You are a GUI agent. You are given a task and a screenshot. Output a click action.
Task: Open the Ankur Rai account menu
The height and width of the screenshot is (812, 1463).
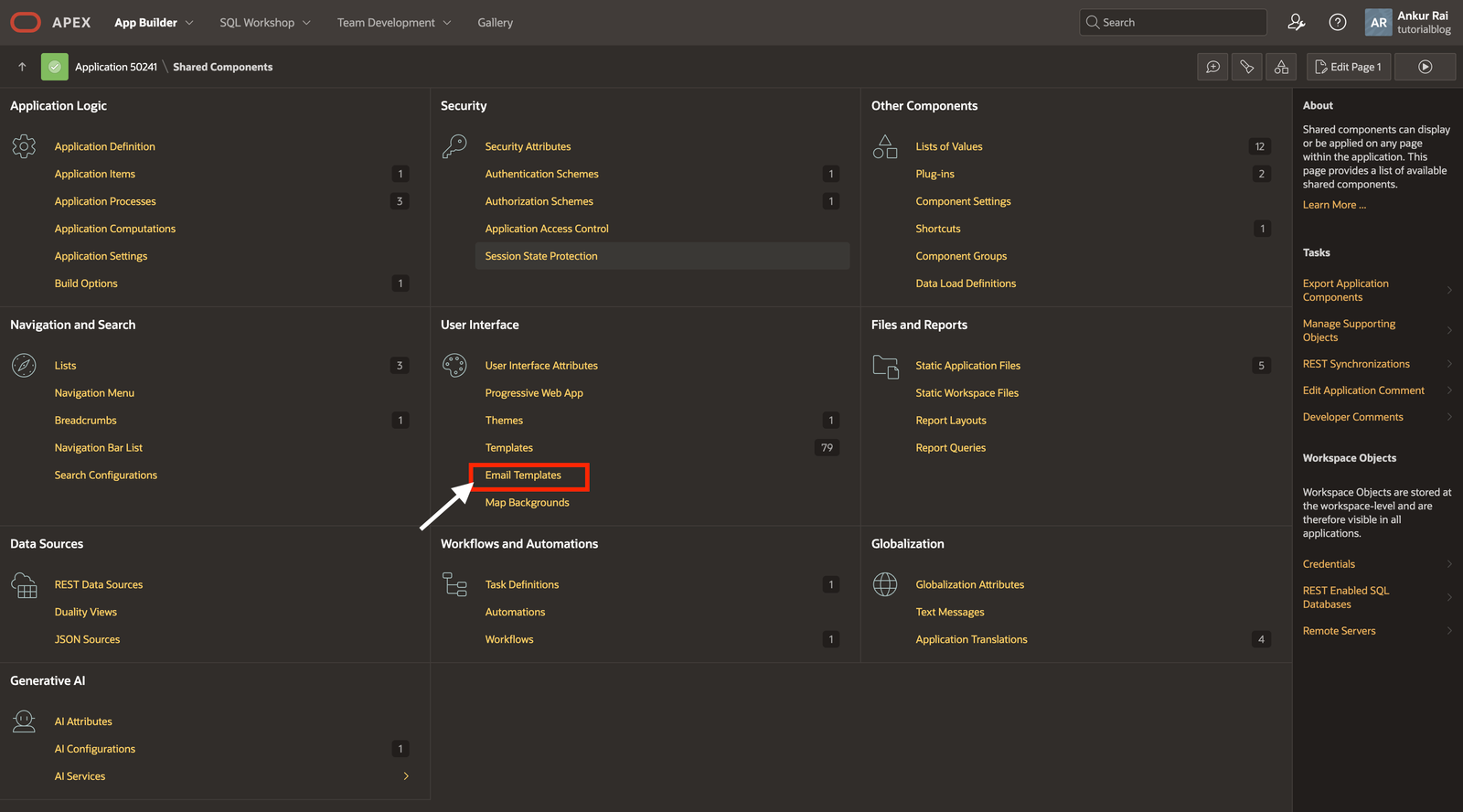(x=1408, y=23)
